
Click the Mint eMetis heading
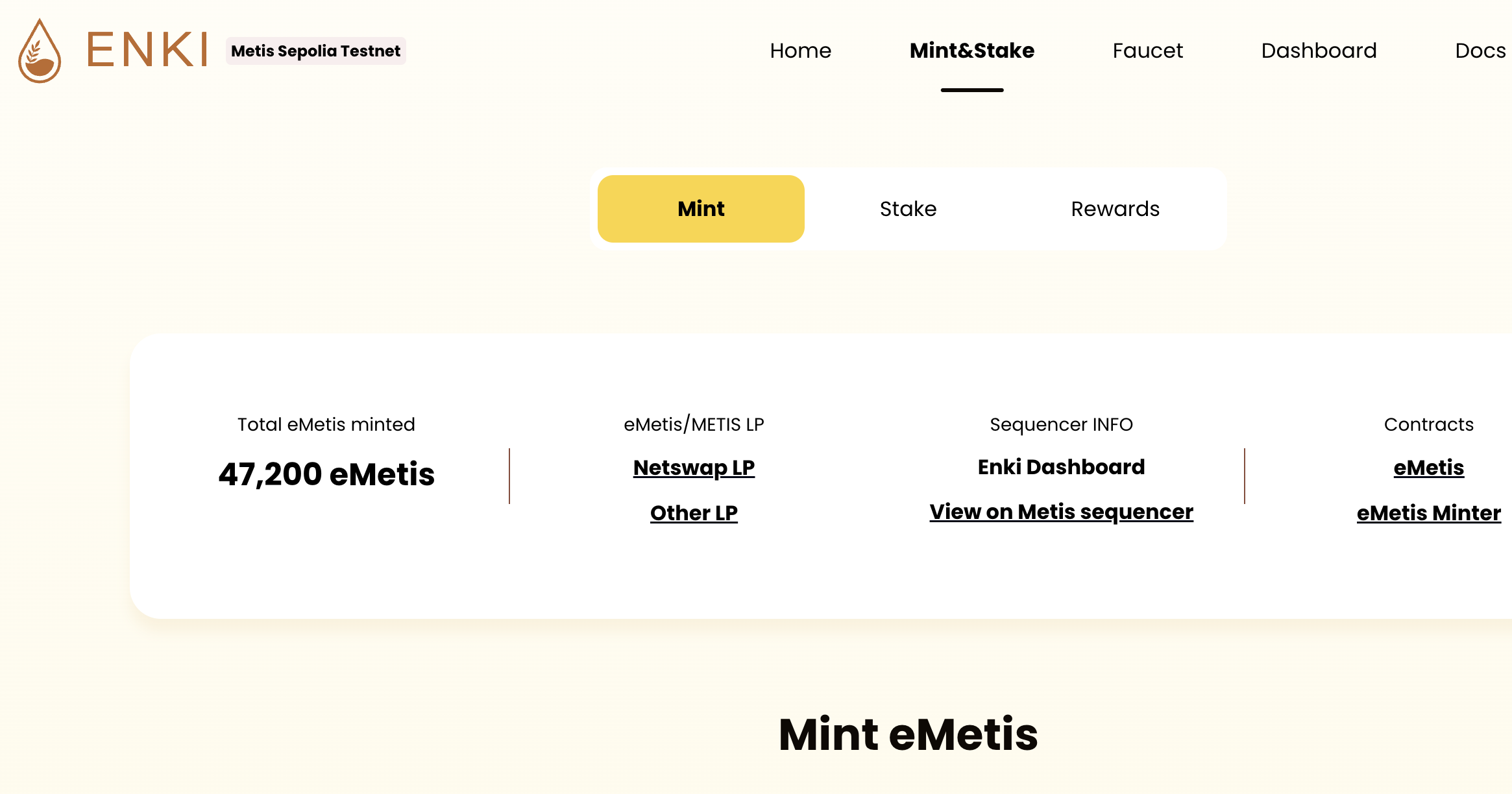coord(908,734)
